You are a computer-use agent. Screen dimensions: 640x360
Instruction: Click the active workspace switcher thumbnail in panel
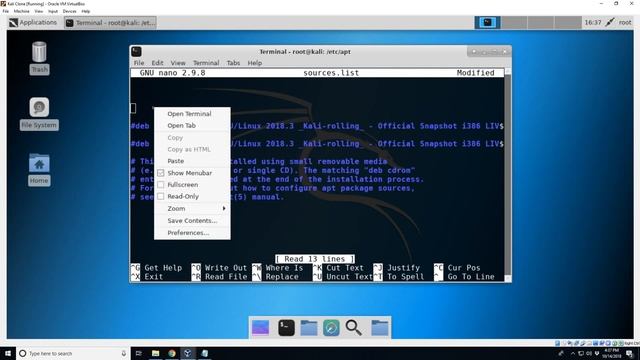[487, 22]
